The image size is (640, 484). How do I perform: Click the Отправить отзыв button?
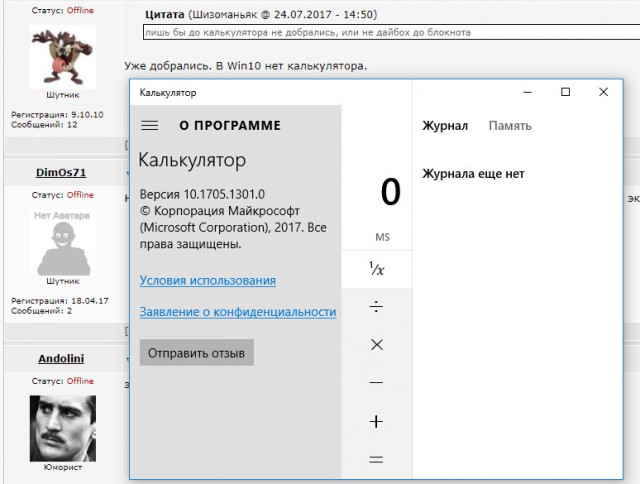197,353
